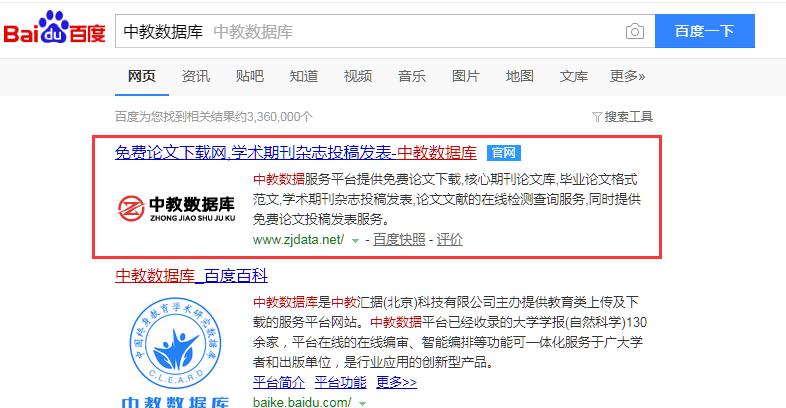
Task: Click the 更多>> link
Action: [397, 382]
